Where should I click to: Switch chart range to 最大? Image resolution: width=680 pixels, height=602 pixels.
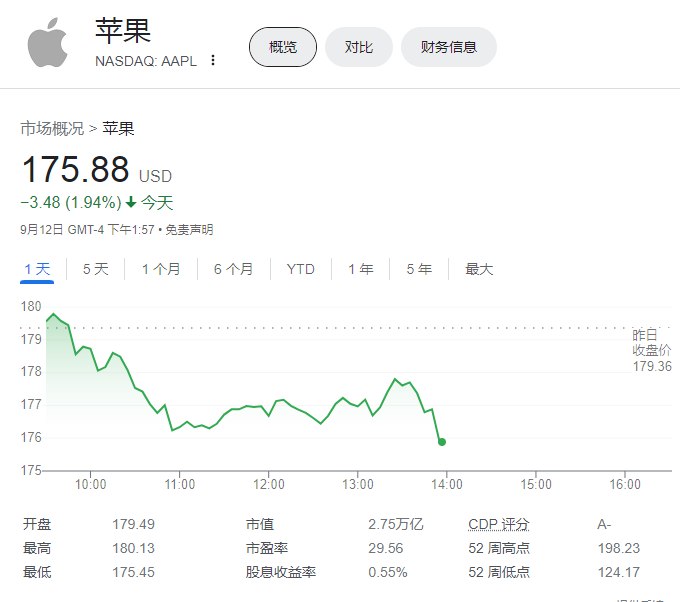(x=479, y=269)
